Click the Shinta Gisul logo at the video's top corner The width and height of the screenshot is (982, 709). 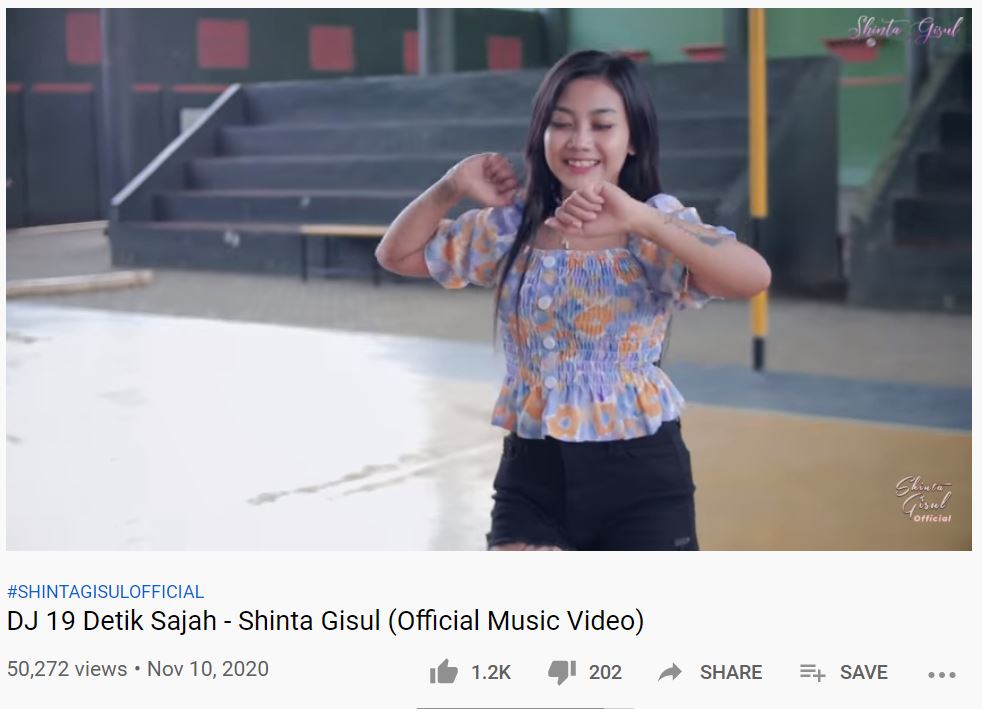pos(904,30)
